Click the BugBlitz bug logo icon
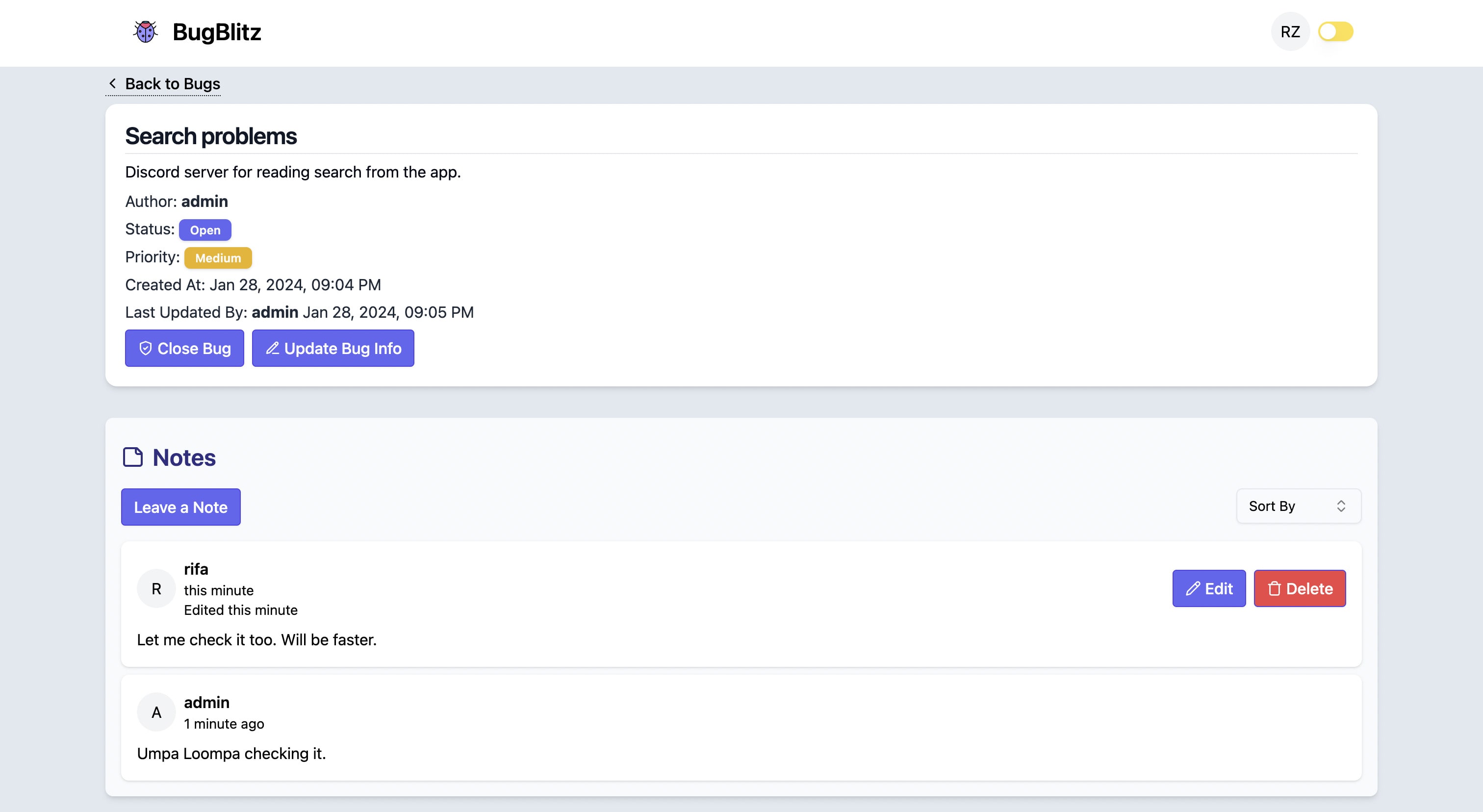Screen dimensions: 1483x812 tap(144, 31)
